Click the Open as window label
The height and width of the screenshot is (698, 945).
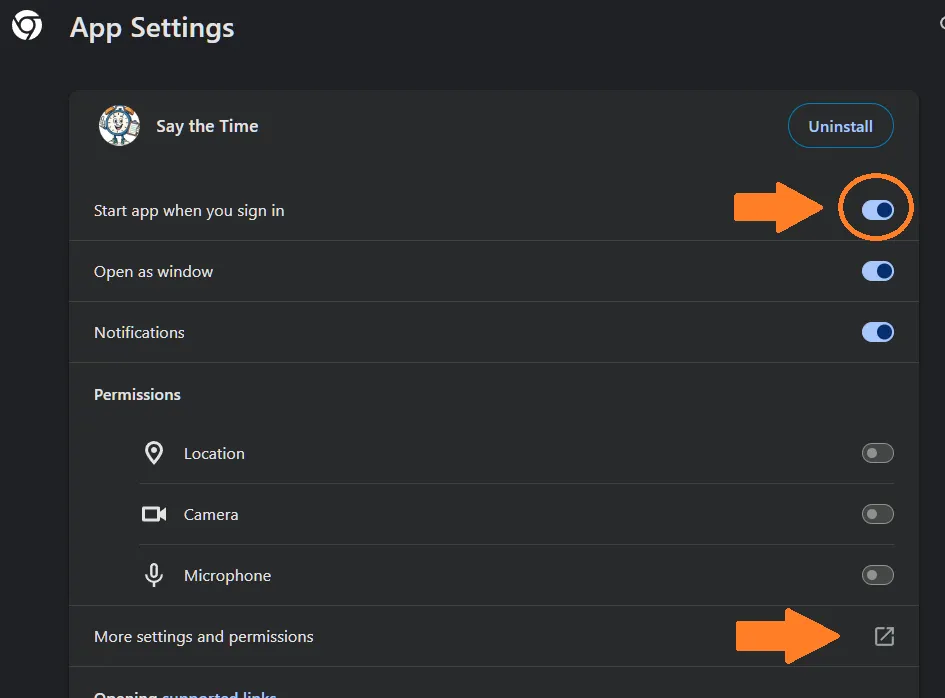pos(154,272)
